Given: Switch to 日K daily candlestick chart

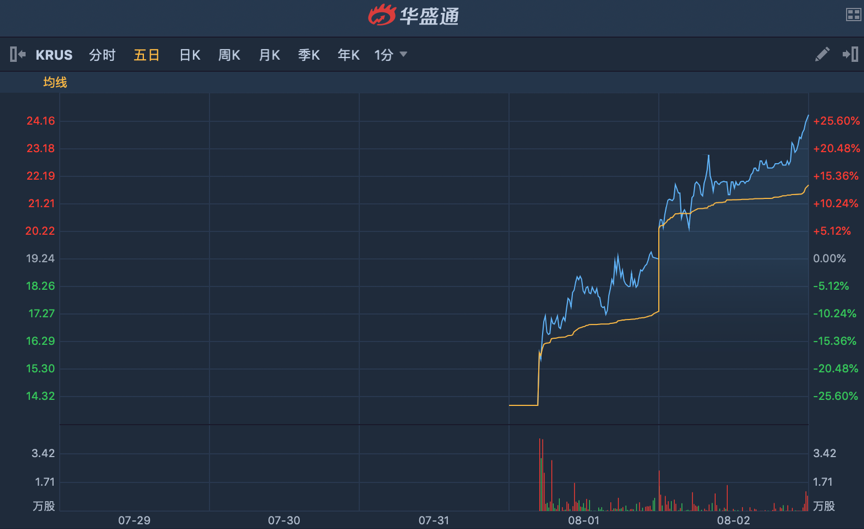Looking at the screenshot, I should (189, 55).
